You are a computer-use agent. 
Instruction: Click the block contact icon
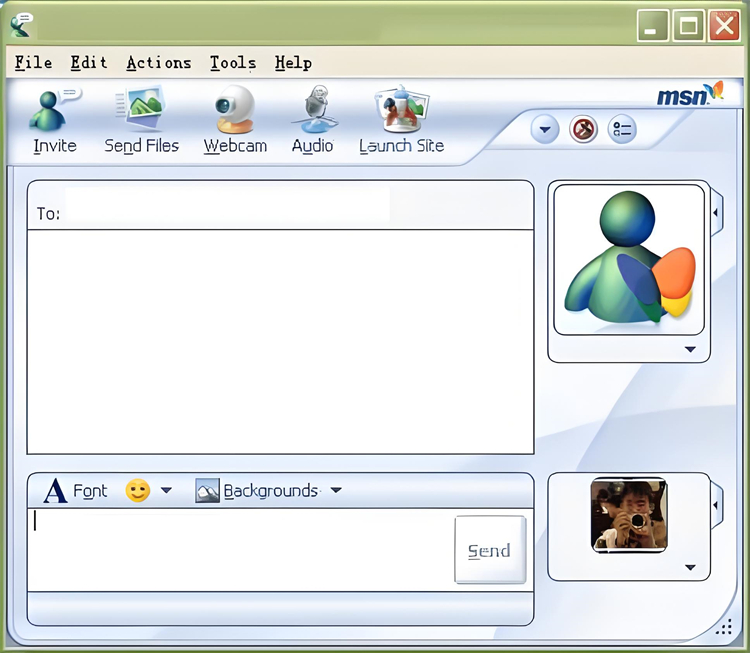(x=583, y=129)
